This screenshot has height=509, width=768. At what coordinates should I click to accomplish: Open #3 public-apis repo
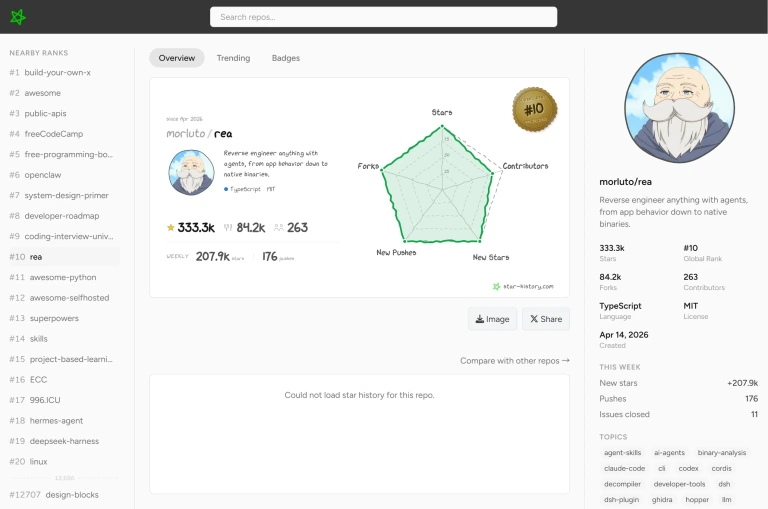click(x=64, y=114)
